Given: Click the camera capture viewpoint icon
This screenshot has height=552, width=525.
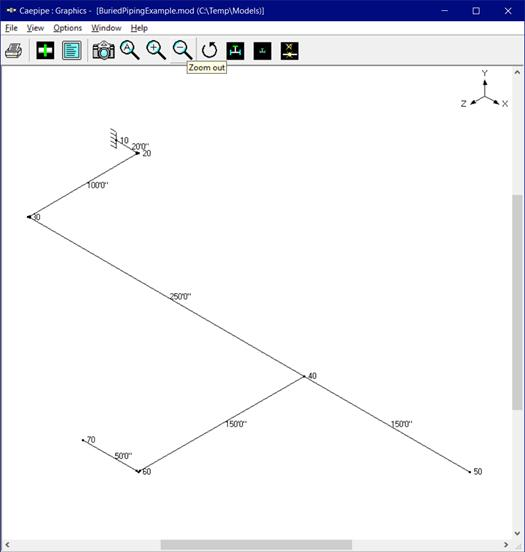Looking at the screenshot, I should pos(104,50).
